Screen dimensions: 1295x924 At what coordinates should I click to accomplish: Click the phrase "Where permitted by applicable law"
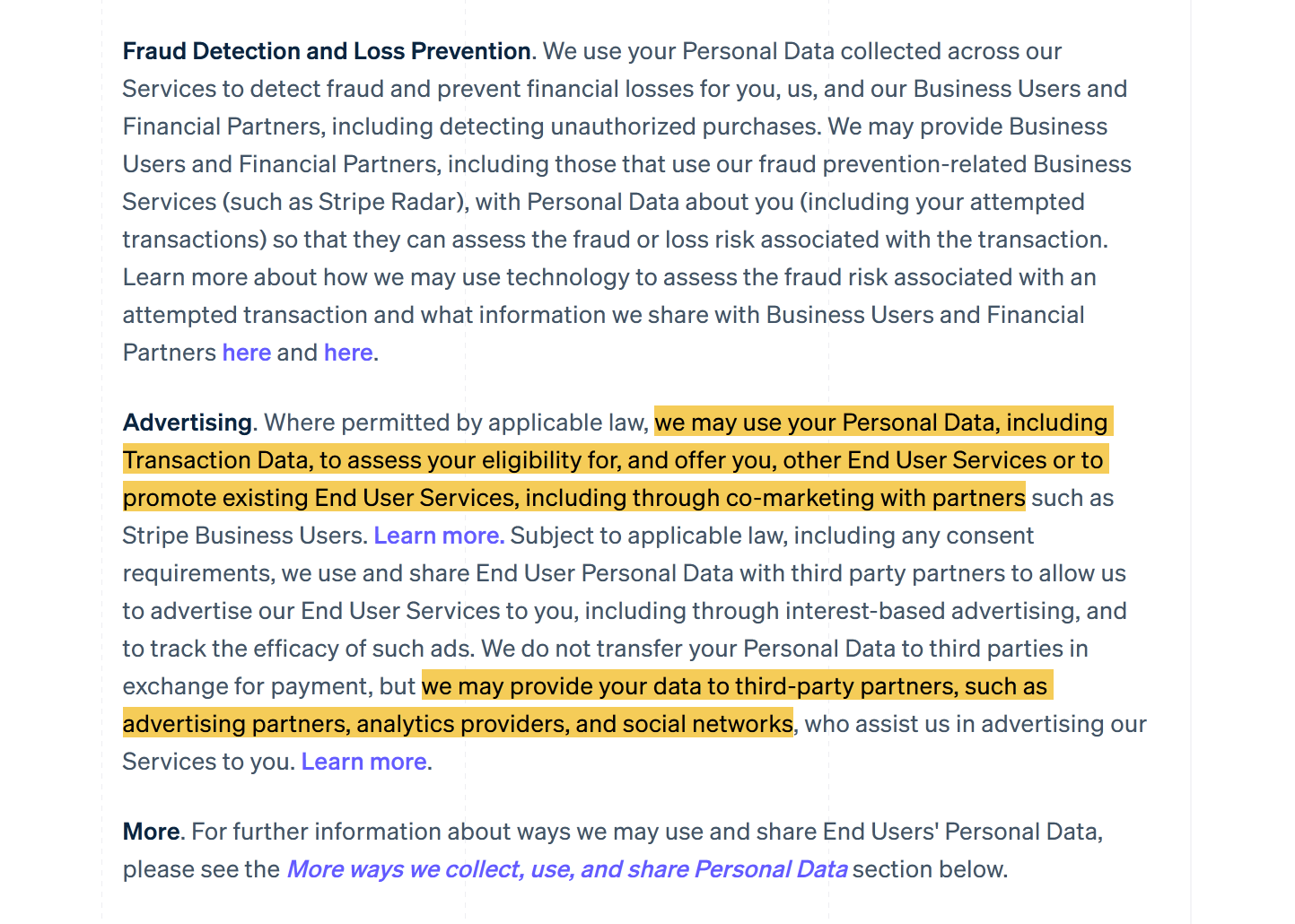click(x=454, y=423)
